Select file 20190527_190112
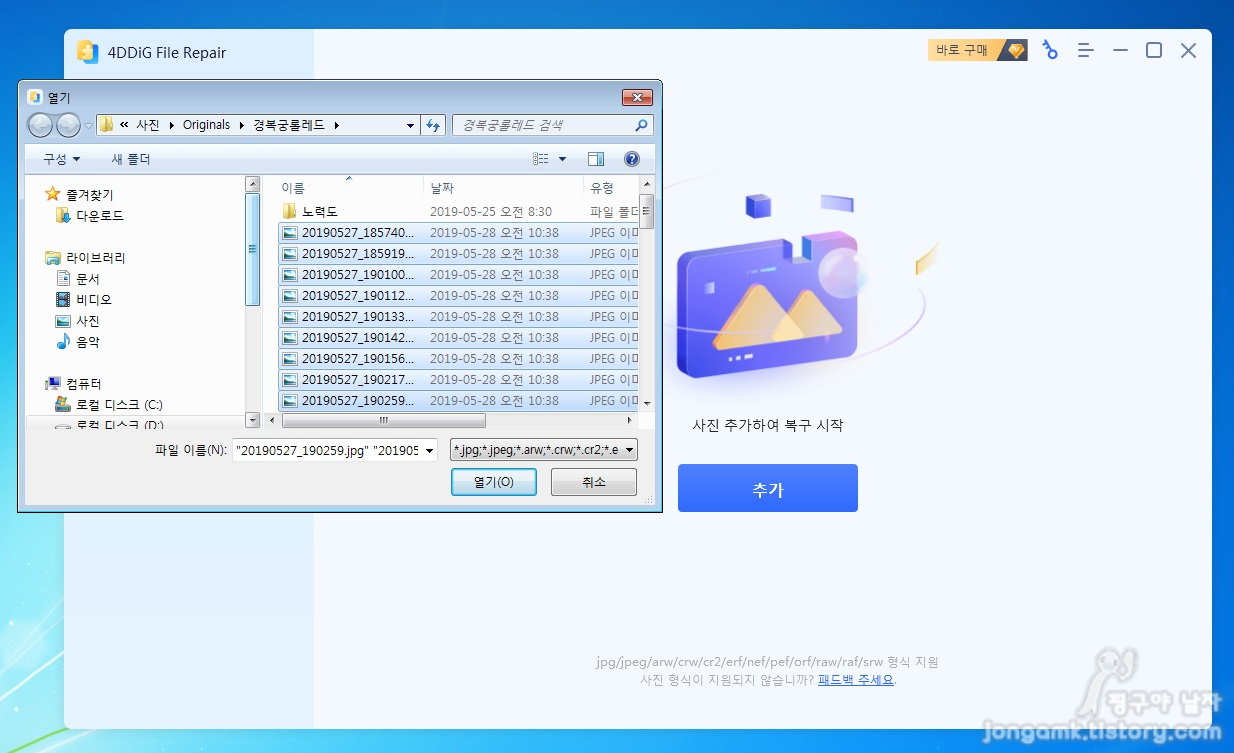This screenshot has width=1234, height=753. coord(459,295)
